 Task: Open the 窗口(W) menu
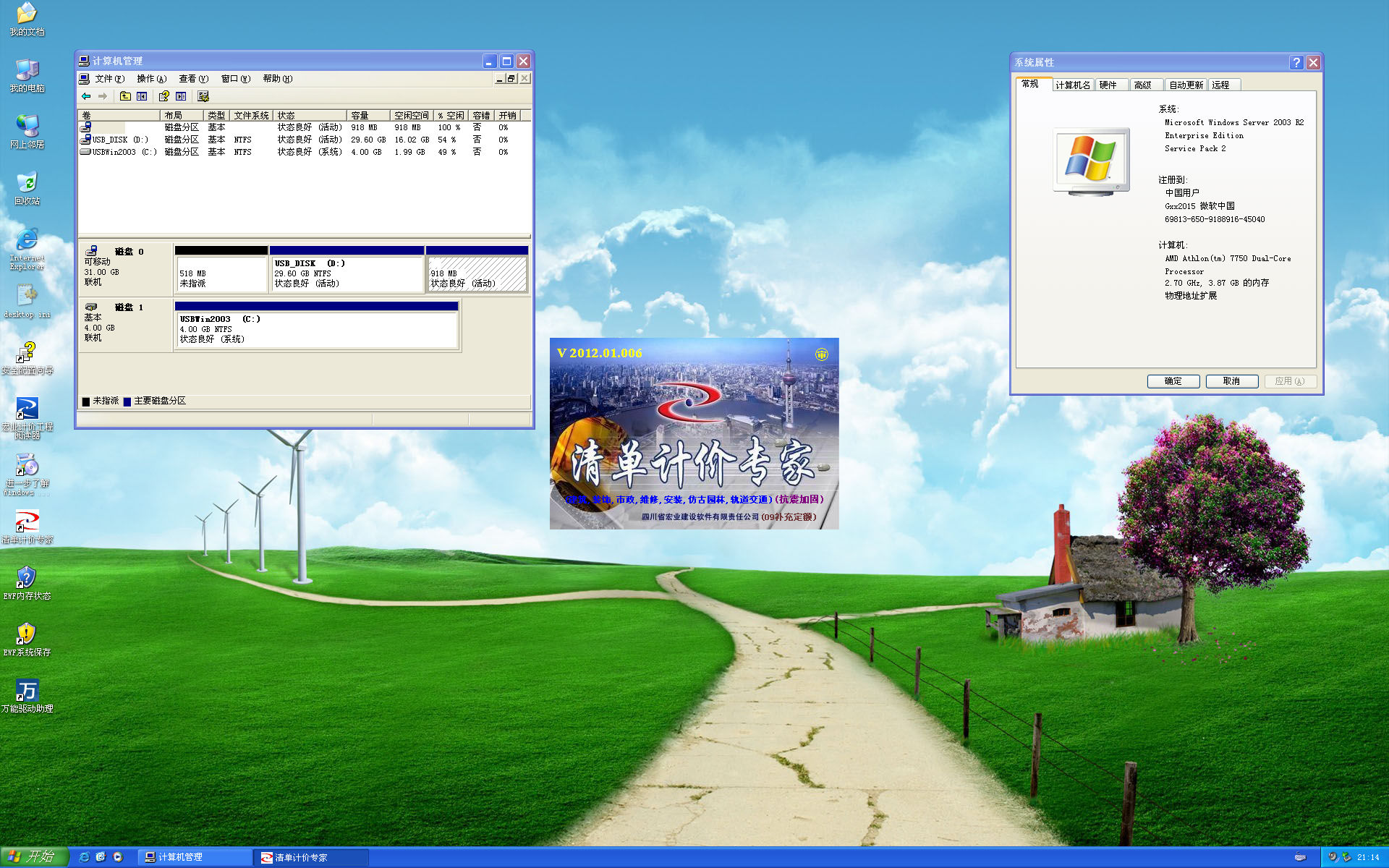235,79
